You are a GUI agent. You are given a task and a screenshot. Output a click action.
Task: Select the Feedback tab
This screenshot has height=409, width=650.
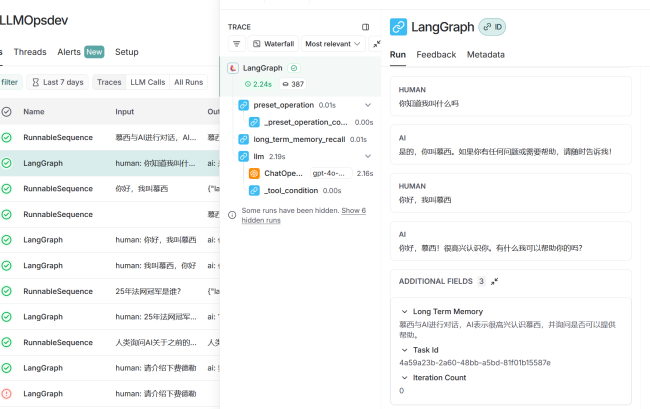point(436,55)
